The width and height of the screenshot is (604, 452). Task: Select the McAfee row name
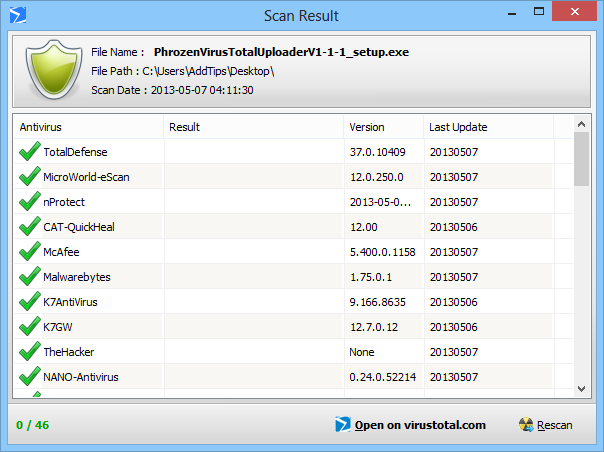(61, 252)
